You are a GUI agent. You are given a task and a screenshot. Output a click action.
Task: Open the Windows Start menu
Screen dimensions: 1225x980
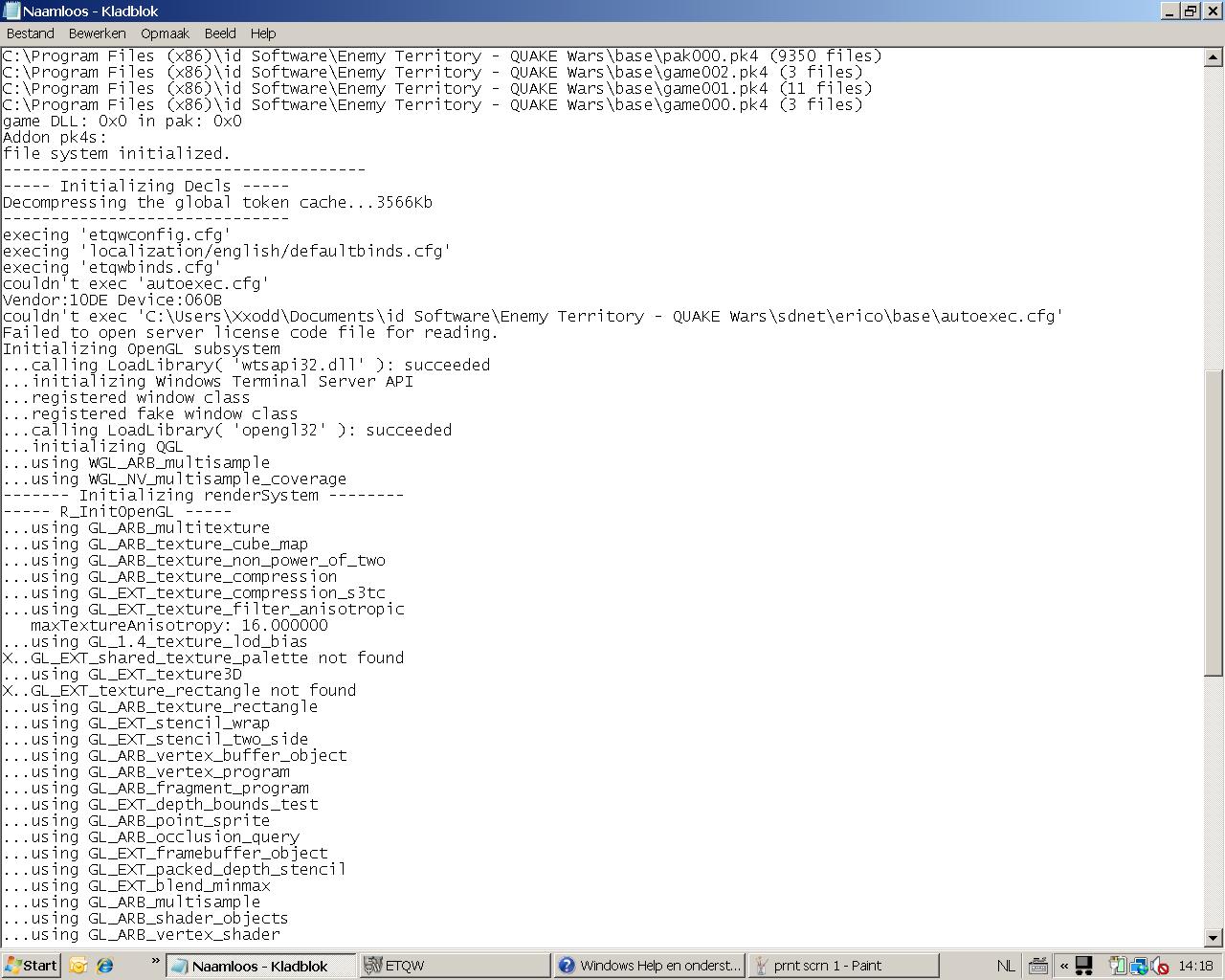point(31,965)
